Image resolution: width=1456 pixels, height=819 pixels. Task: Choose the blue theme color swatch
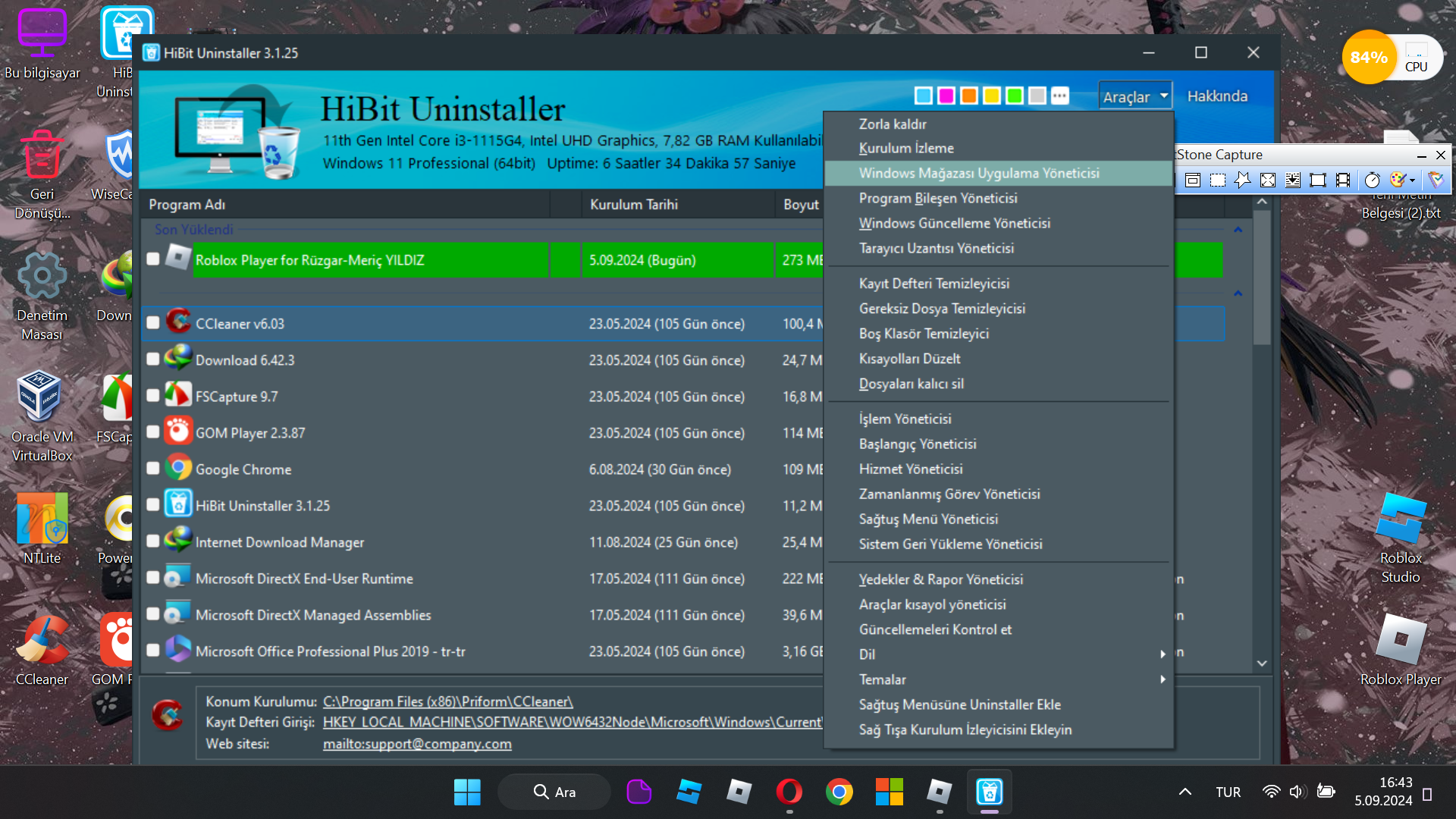(924, 96)
